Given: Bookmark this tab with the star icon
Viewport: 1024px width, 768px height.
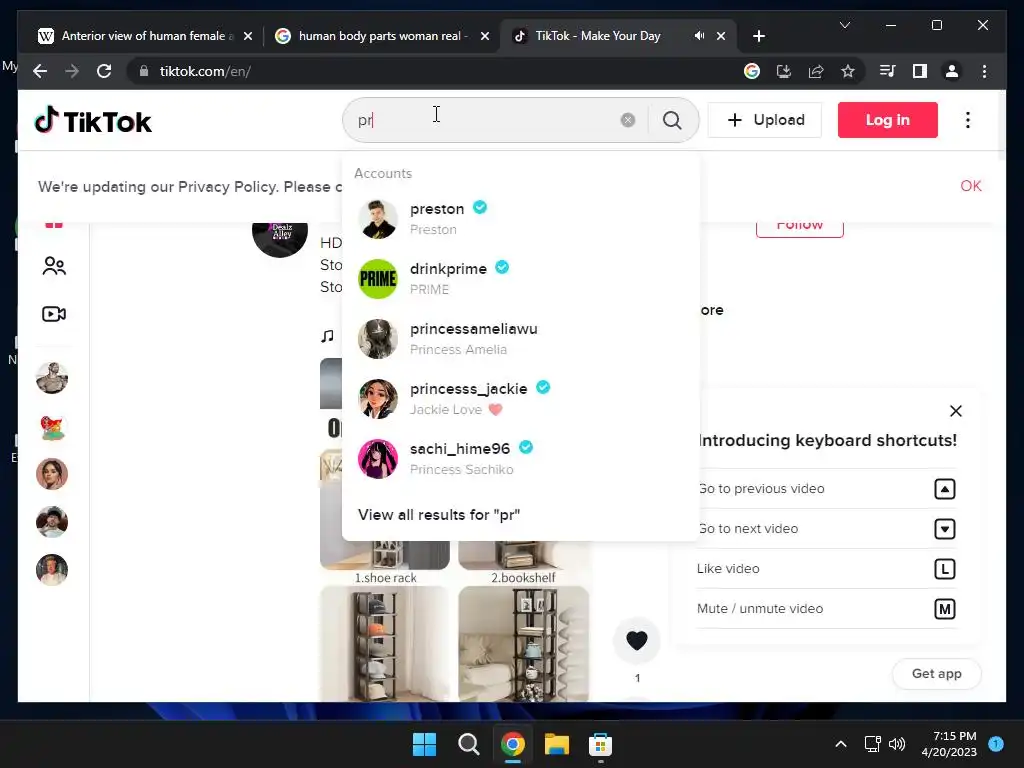Looking at the screenshot, I should point(848,71).
